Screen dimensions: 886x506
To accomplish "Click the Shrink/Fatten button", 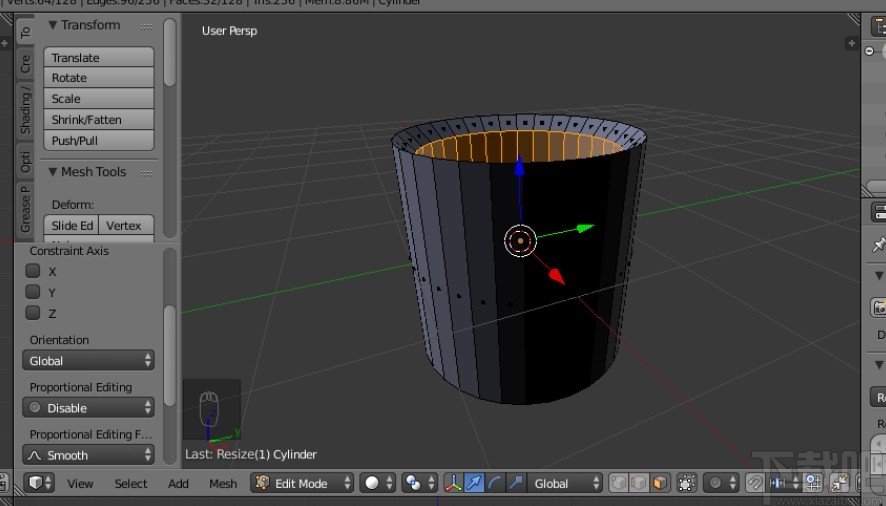I will [98, 120].
